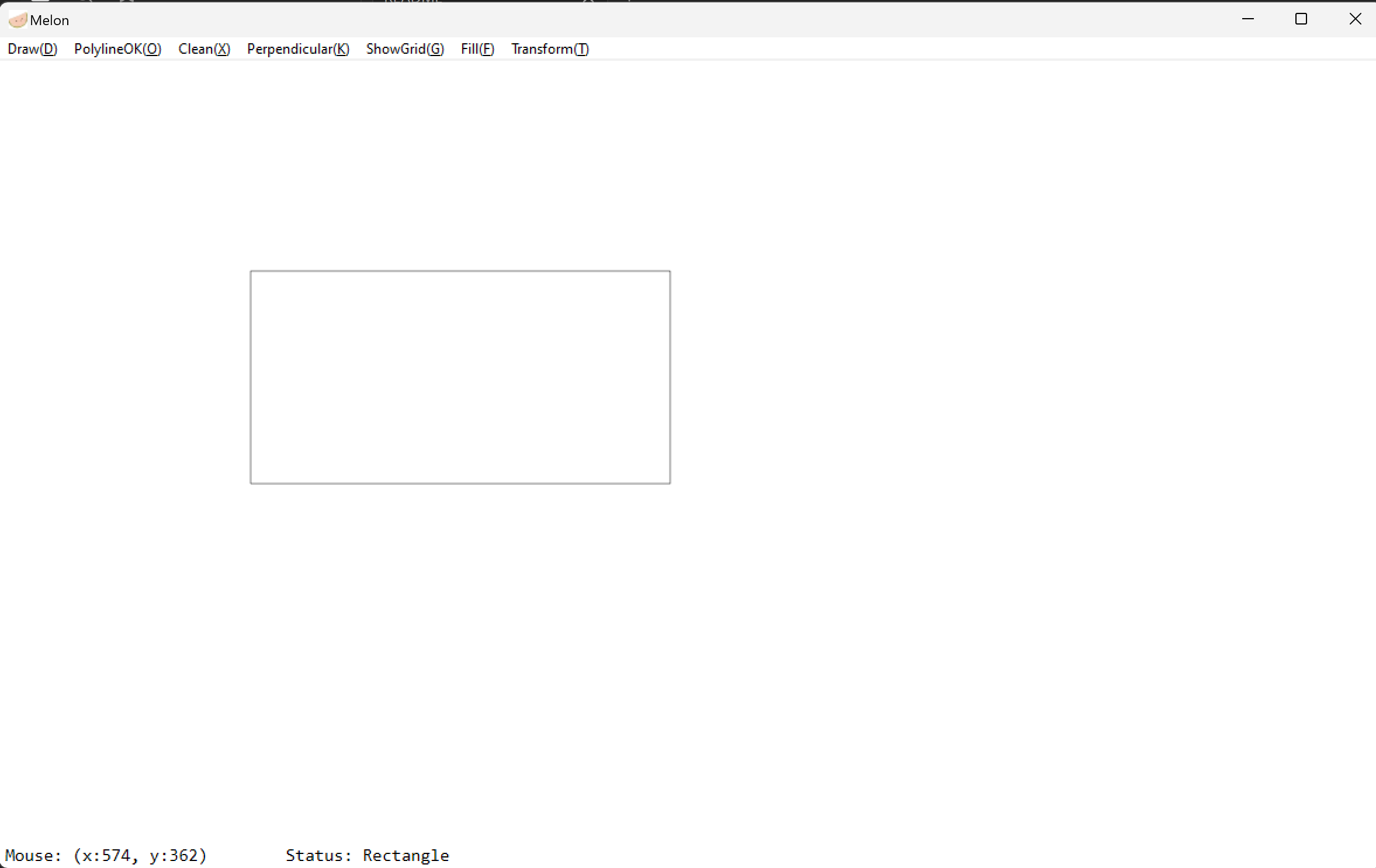
Task: Click the top-right corner of the rectangle
Action: pos(670,271)
